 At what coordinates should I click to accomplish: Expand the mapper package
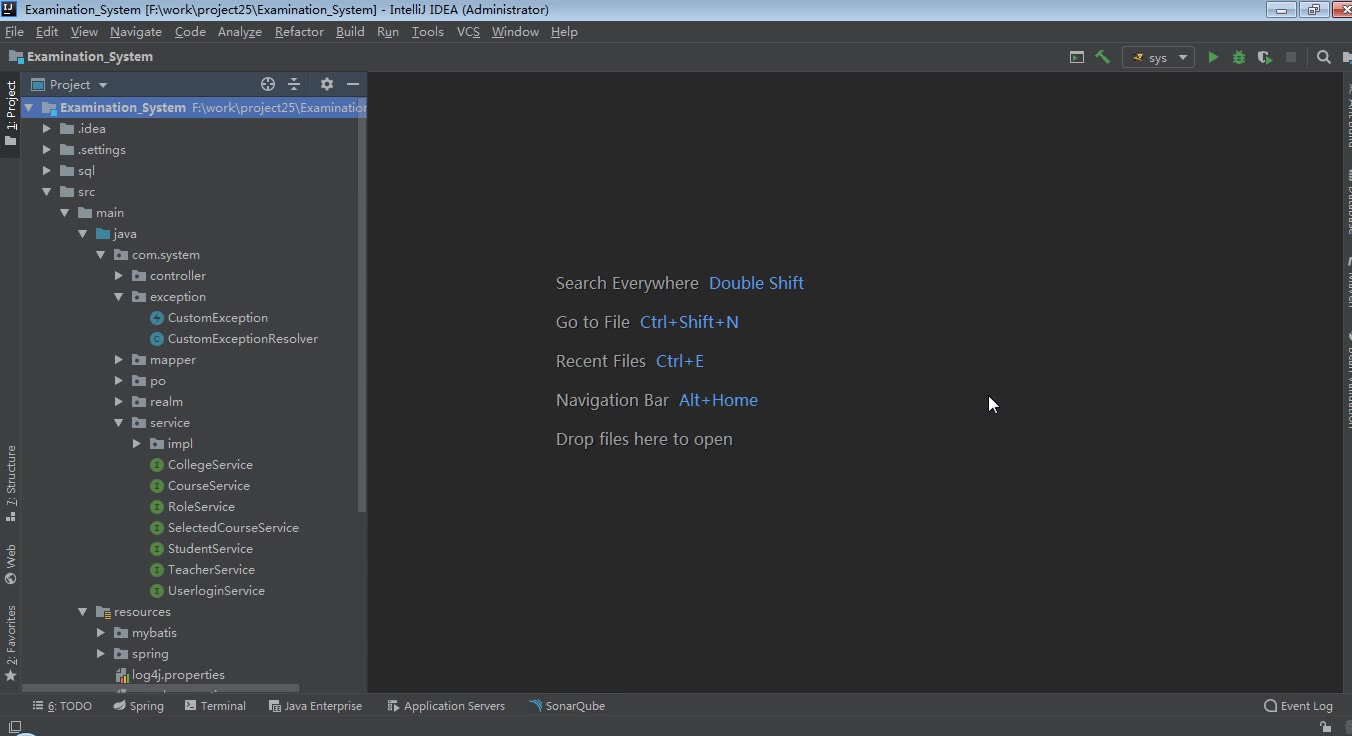(x=119, y=360)
